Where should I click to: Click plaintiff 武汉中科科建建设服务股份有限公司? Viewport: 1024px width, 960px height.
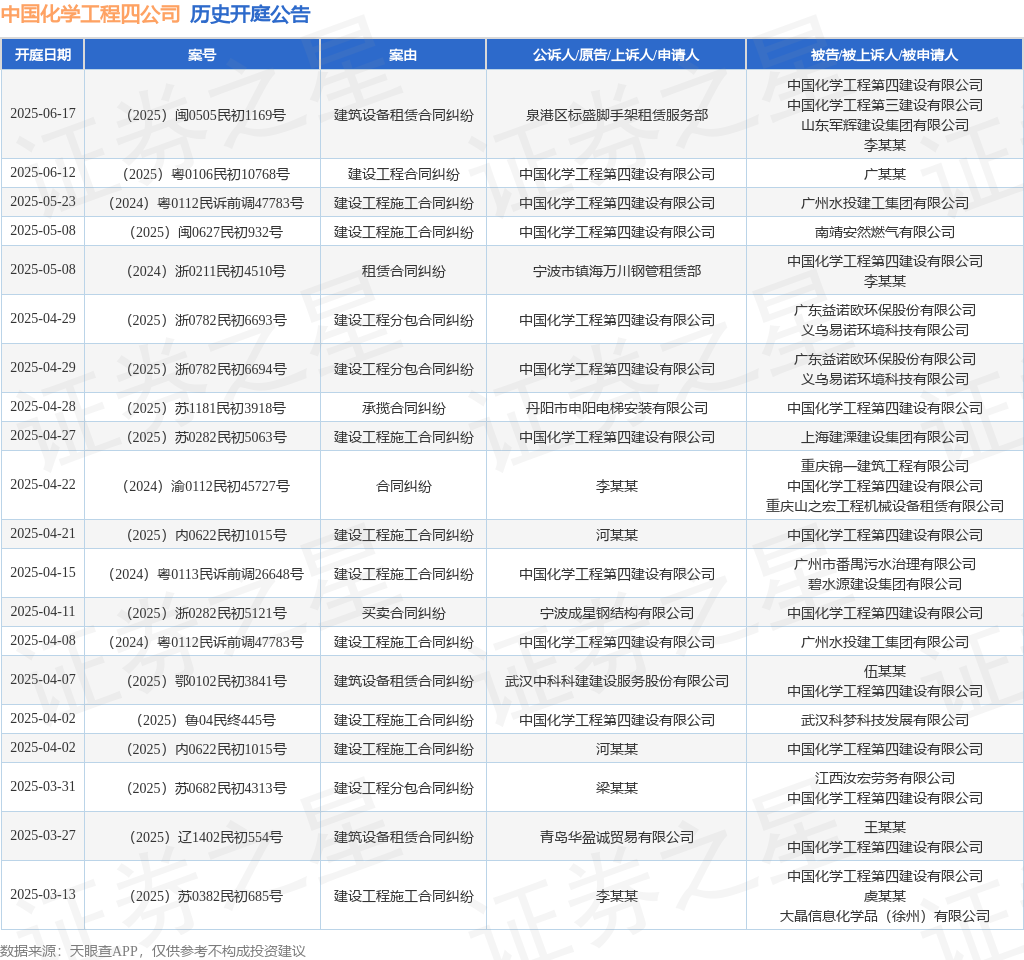coord(616,681)
